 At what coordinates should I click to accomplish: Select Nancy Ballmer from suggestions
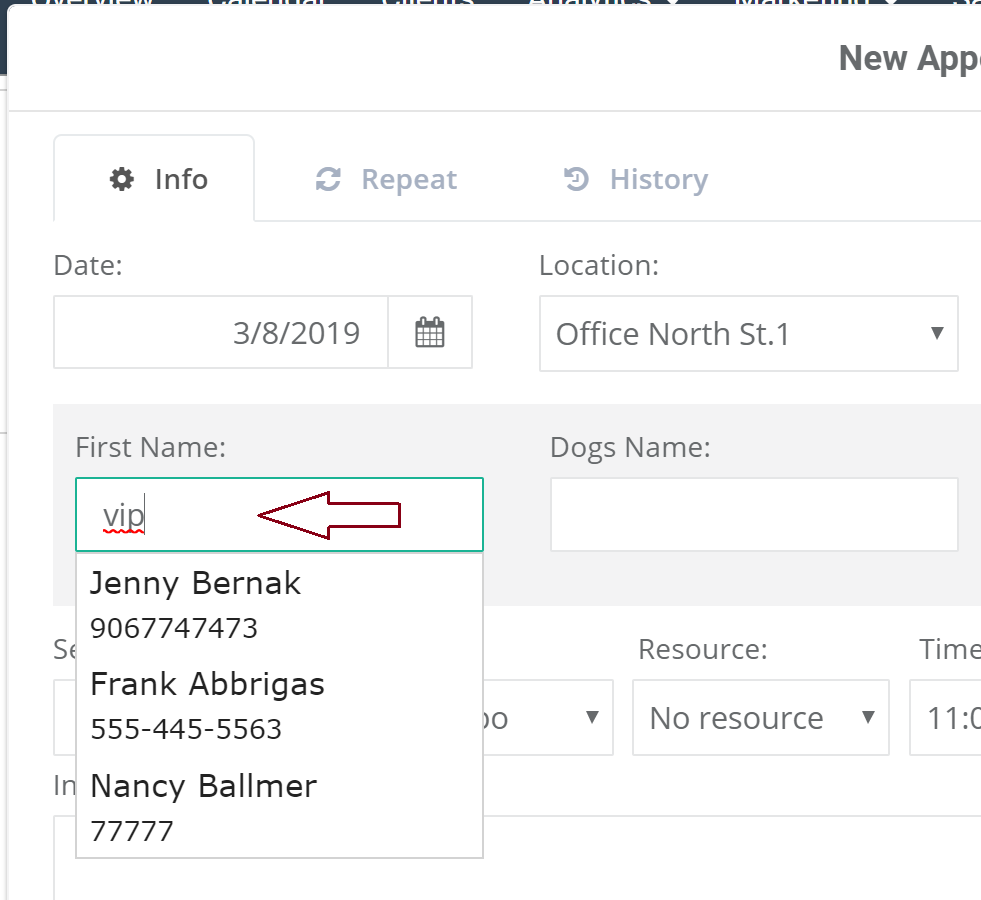click(279, 808)
